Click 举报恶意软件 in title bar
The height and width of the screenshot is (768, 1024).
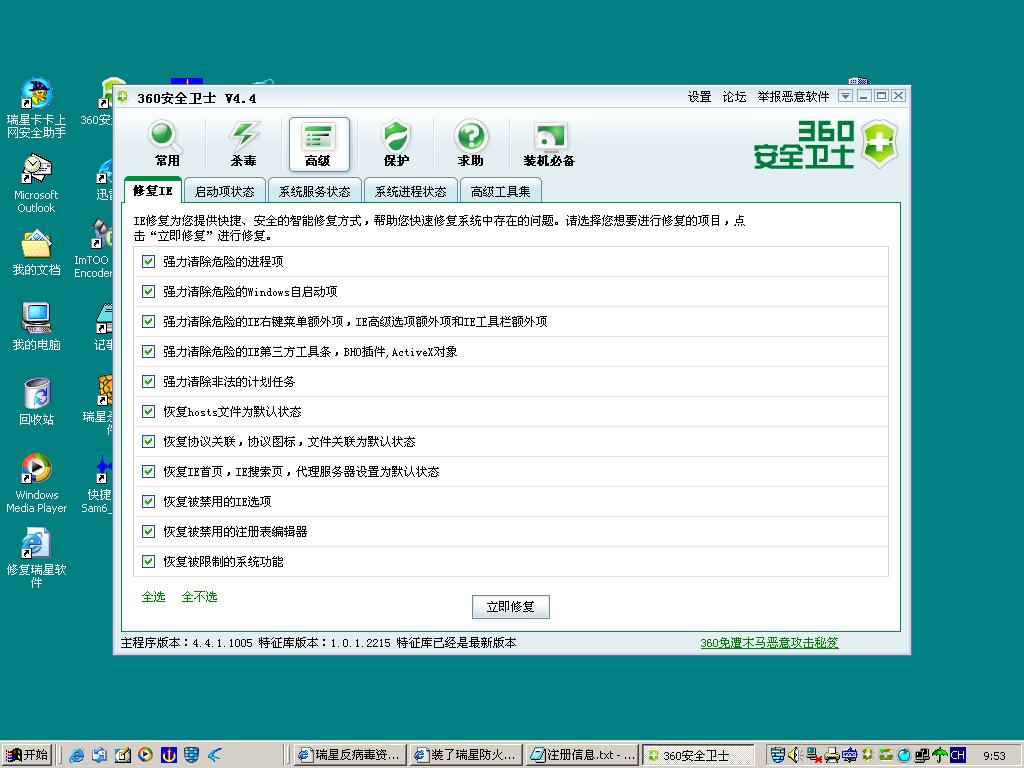(x=793, y=97)
